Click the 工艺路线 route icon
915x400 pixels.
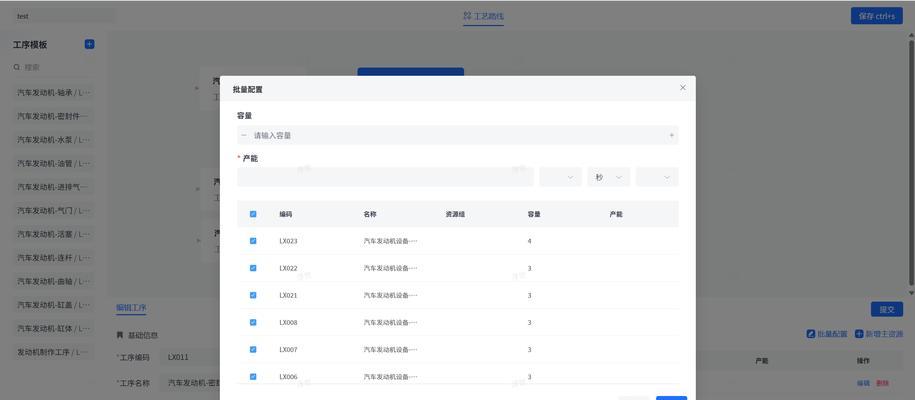pyautogui.click(x=467, y=16)
